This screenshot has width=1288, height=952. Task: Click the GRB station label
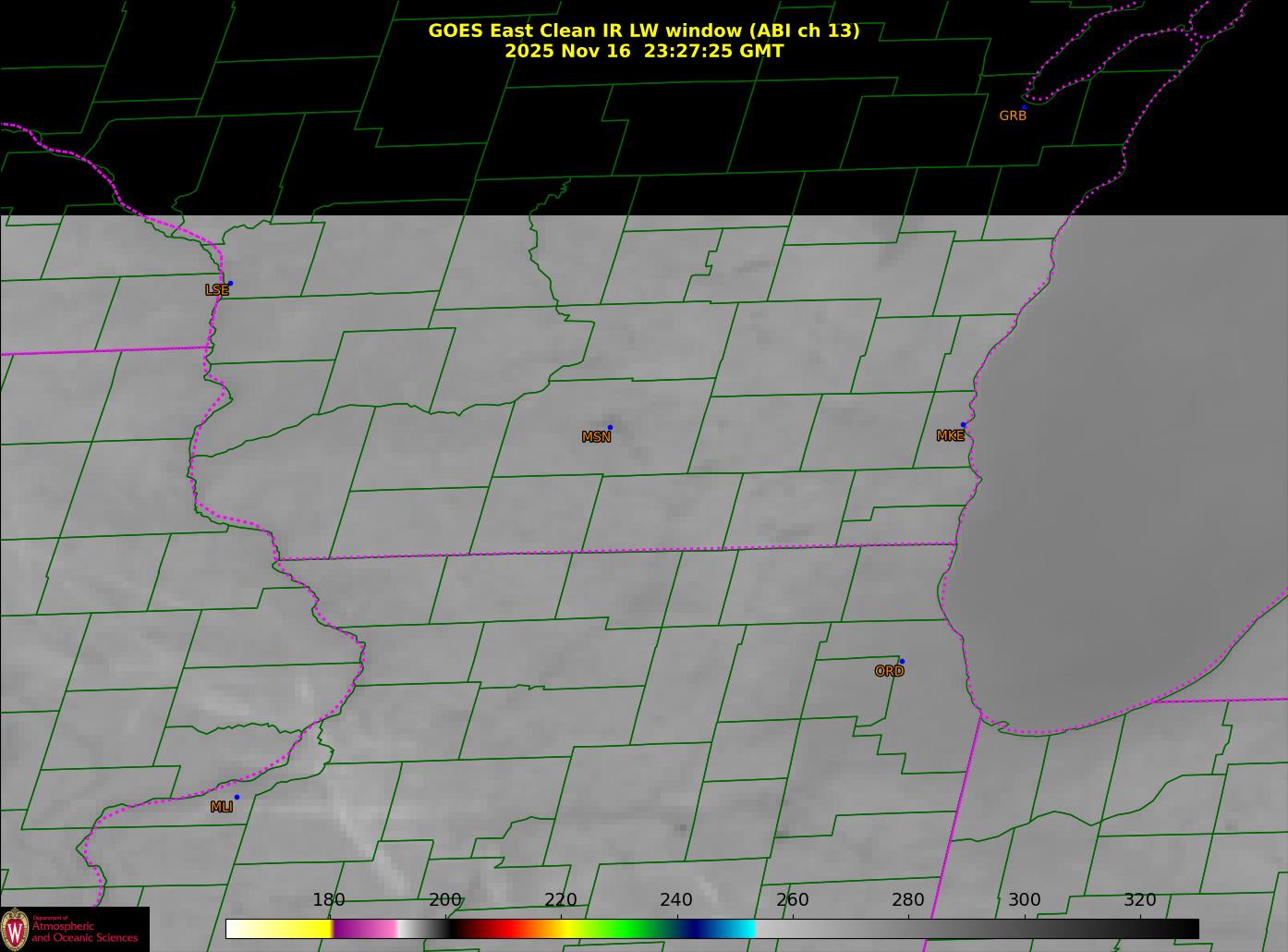(1013, 116)
